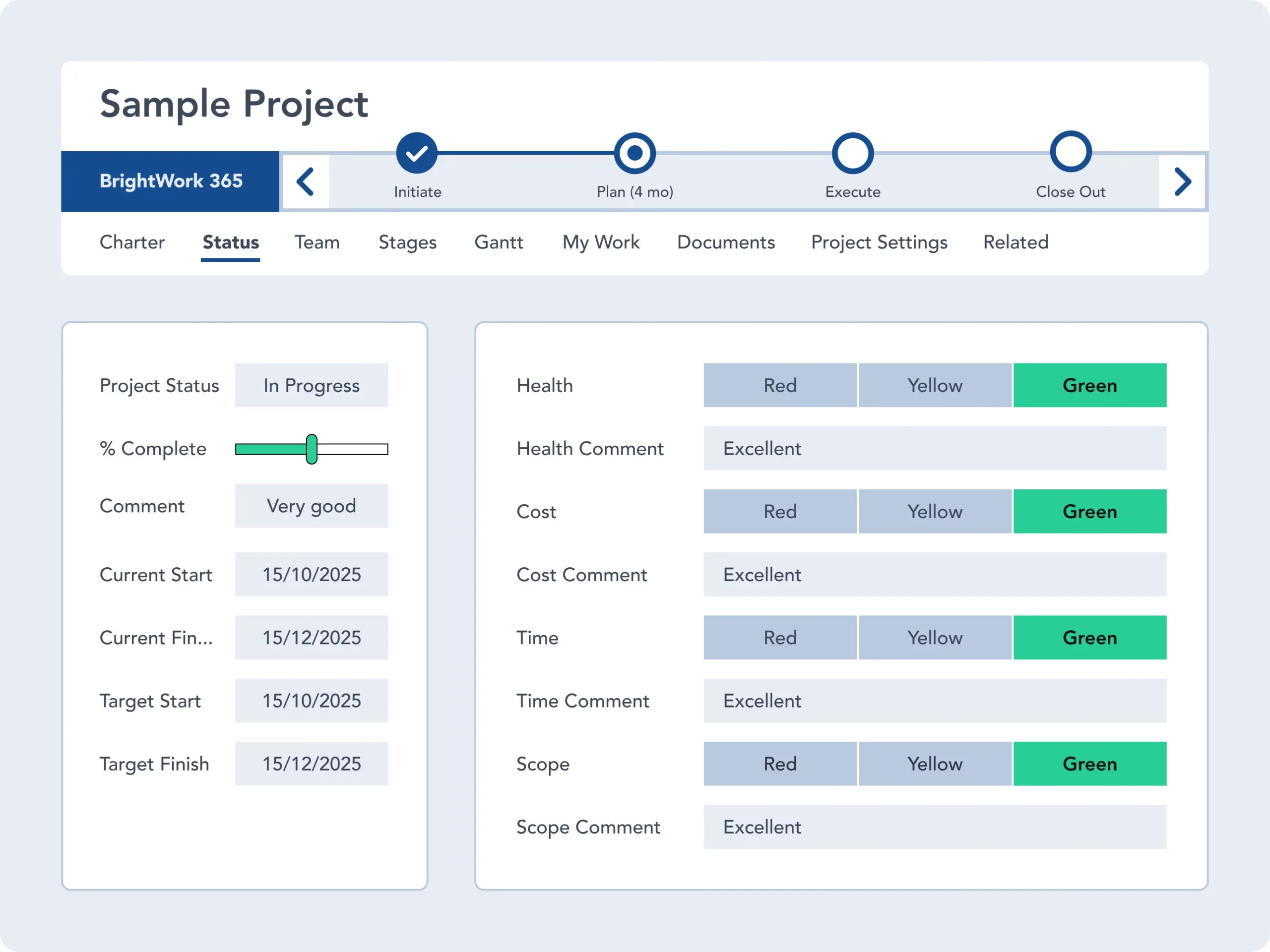
Task: Click the Health Comment text field
Action: 934,448
